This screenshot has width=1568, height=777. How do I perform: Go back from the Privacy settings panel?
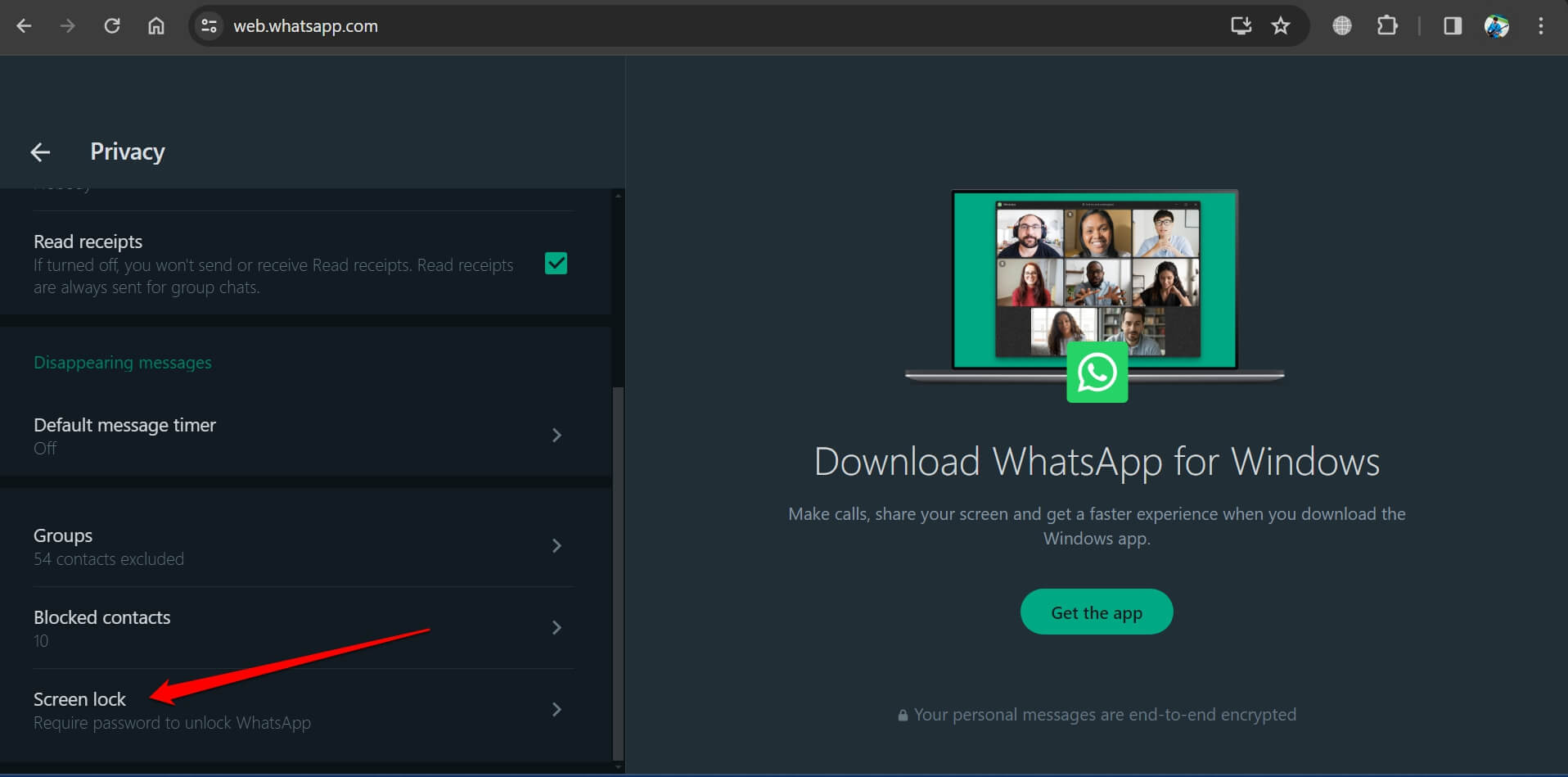point(40,151)
